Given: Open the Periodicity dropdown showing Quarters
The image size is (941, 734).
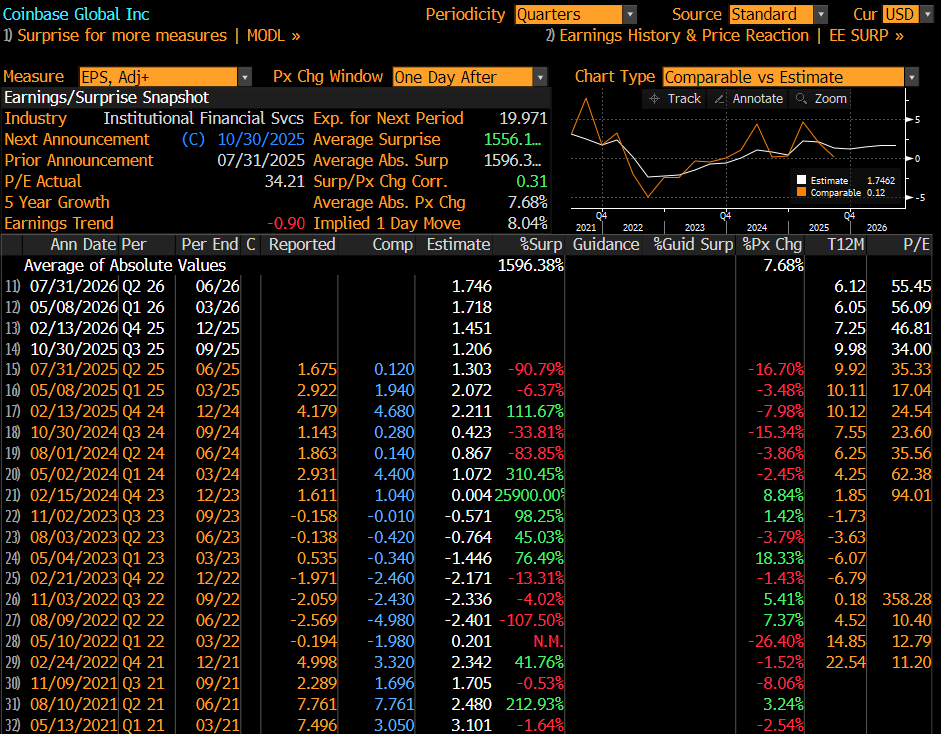Looking at the screenshot, I should (x=629, y=14).
